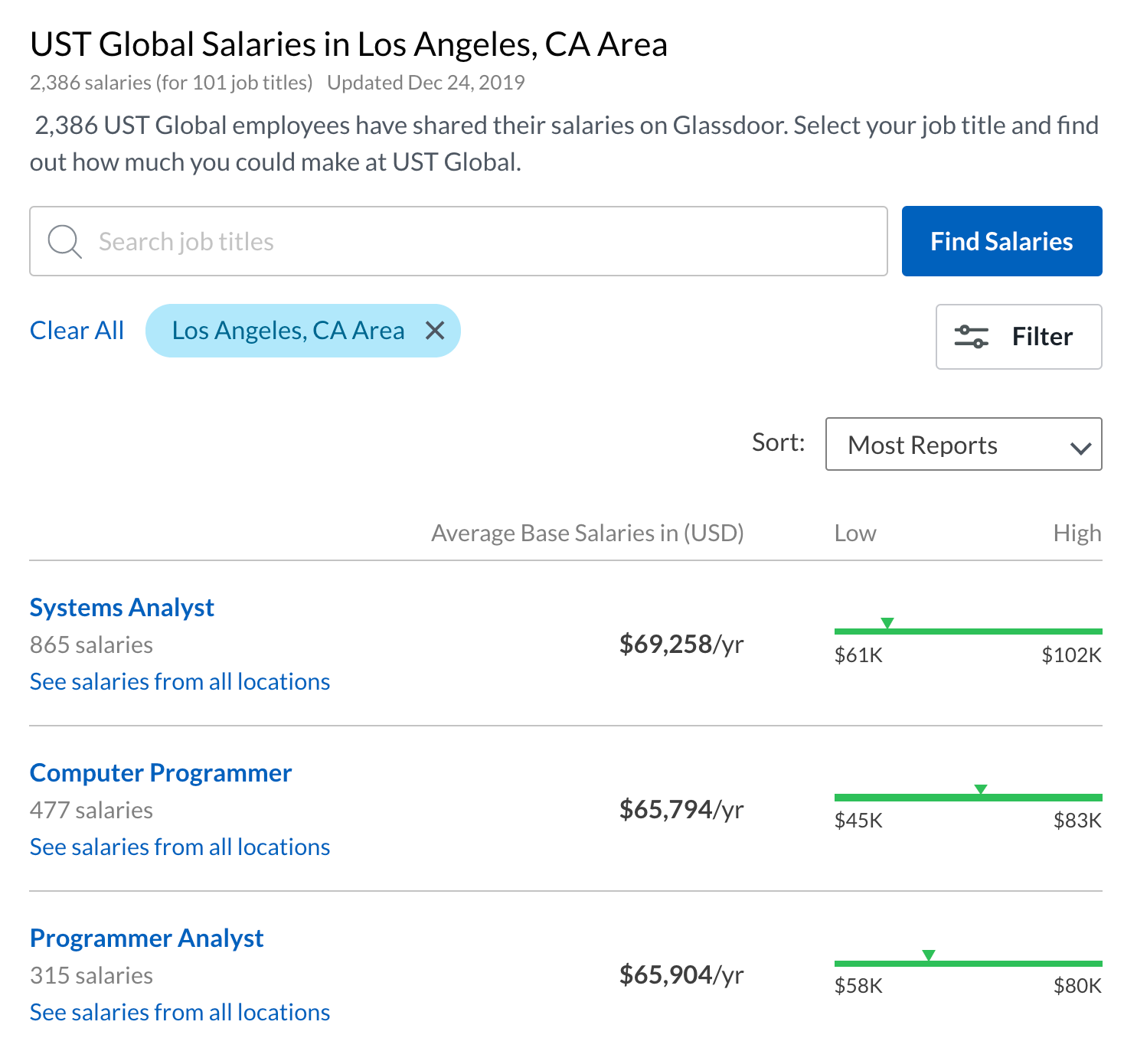Click the Clear All link

coord(77,331)
